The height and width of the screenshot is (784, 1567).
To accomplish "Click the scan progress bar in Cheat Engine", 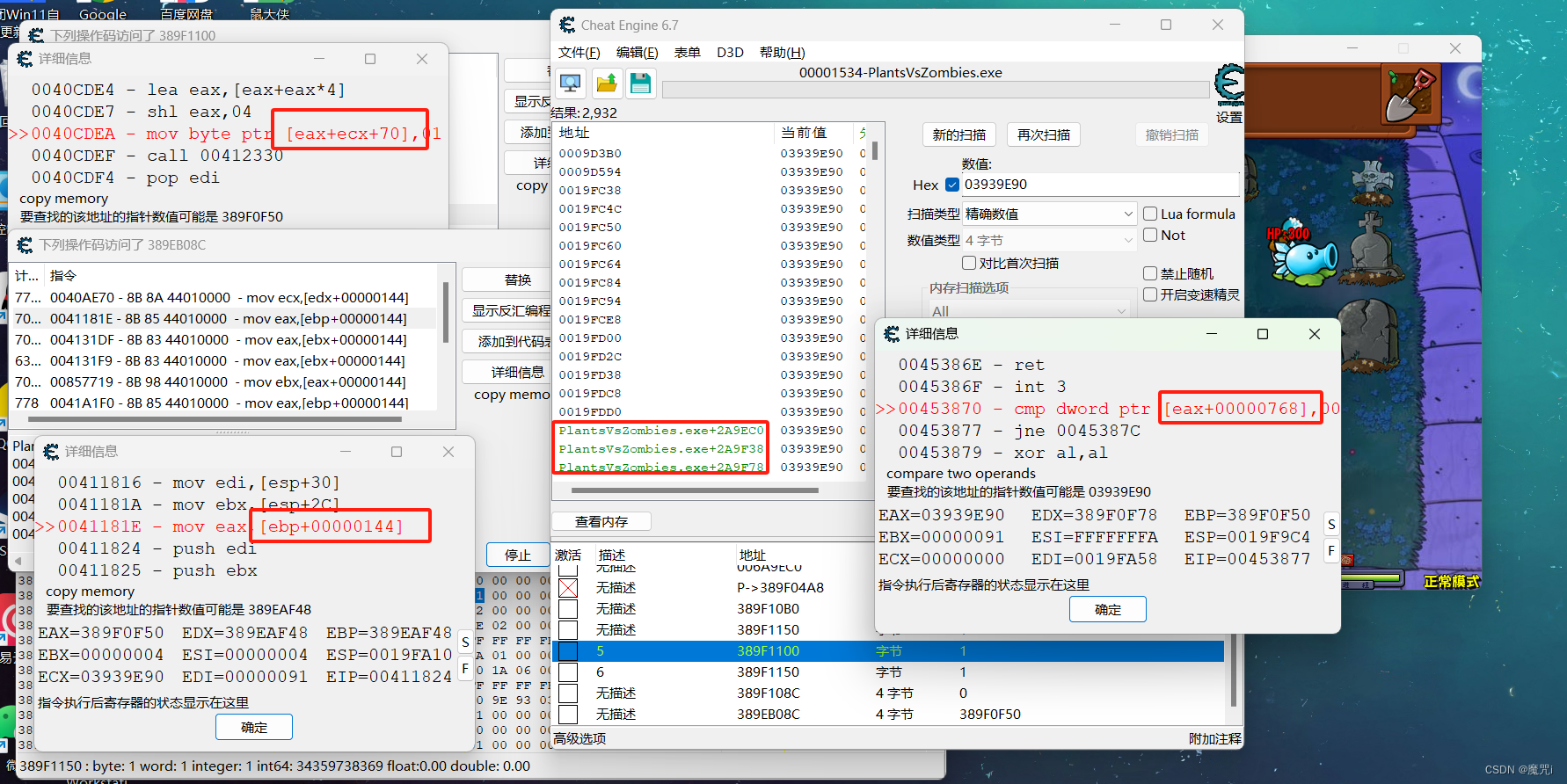I will 935,90.
